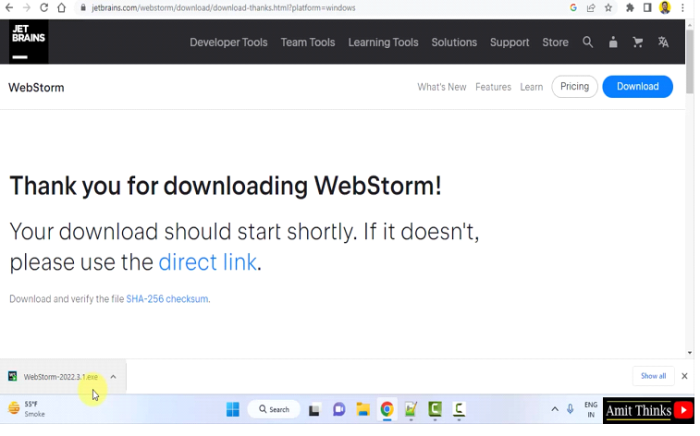The image size is (700, 436).
Task: Focus the address bar URL
Action: tap(223, 8)
